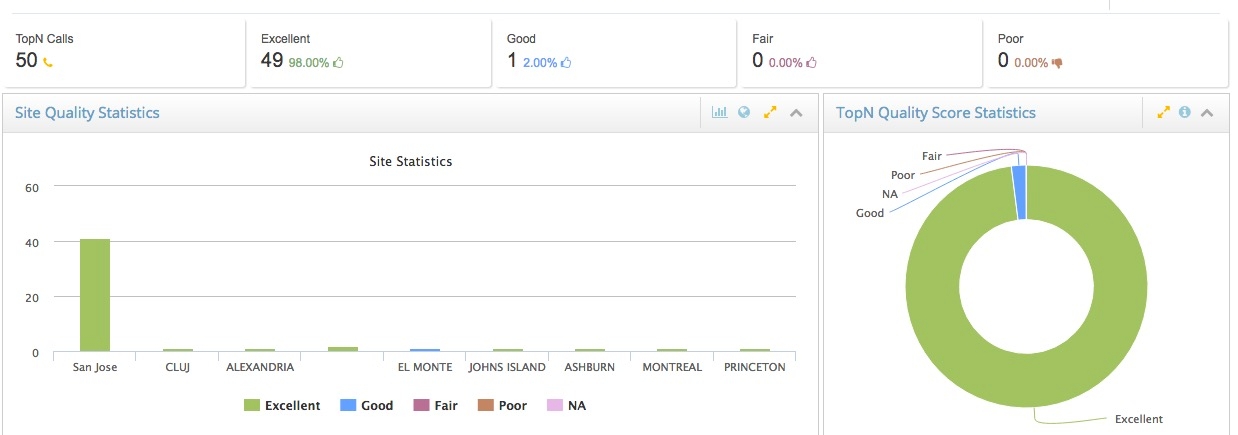Click the EL MONTE axis label
The height and width of the screenshot is (435, 1238).
pyautogui.click(x=425, y=367)
